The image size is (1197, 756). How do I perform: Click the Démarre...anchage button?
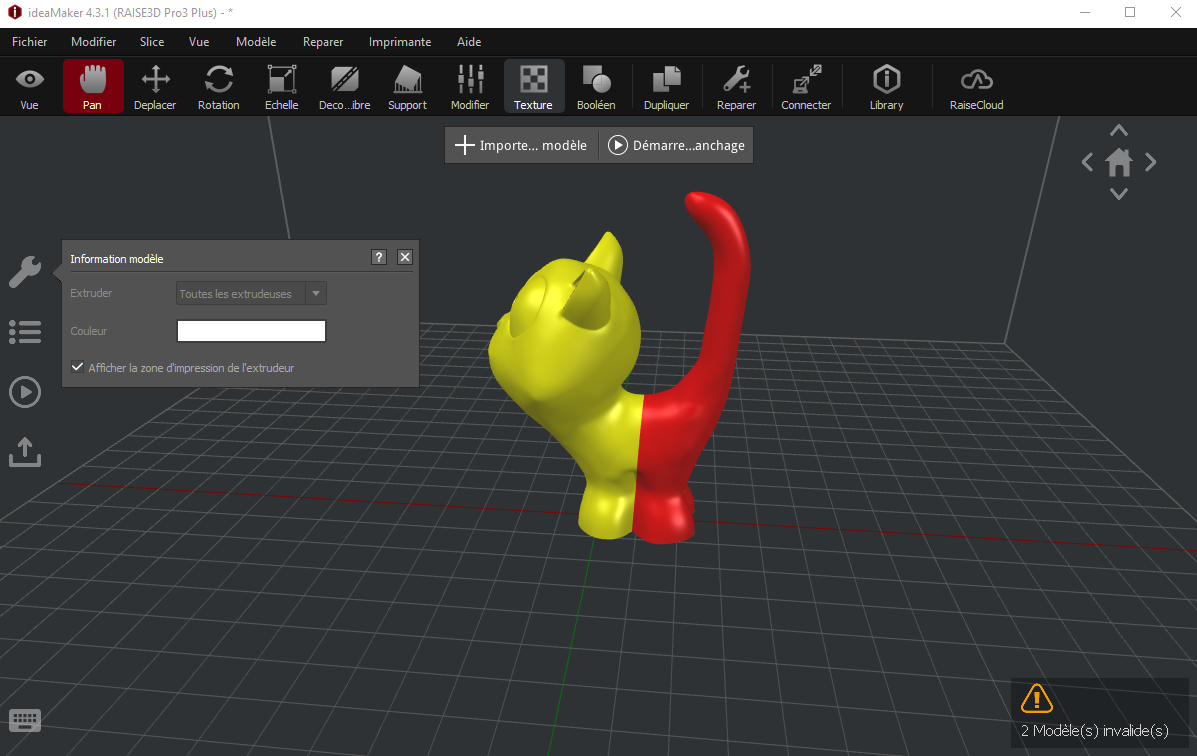(676, 145)
